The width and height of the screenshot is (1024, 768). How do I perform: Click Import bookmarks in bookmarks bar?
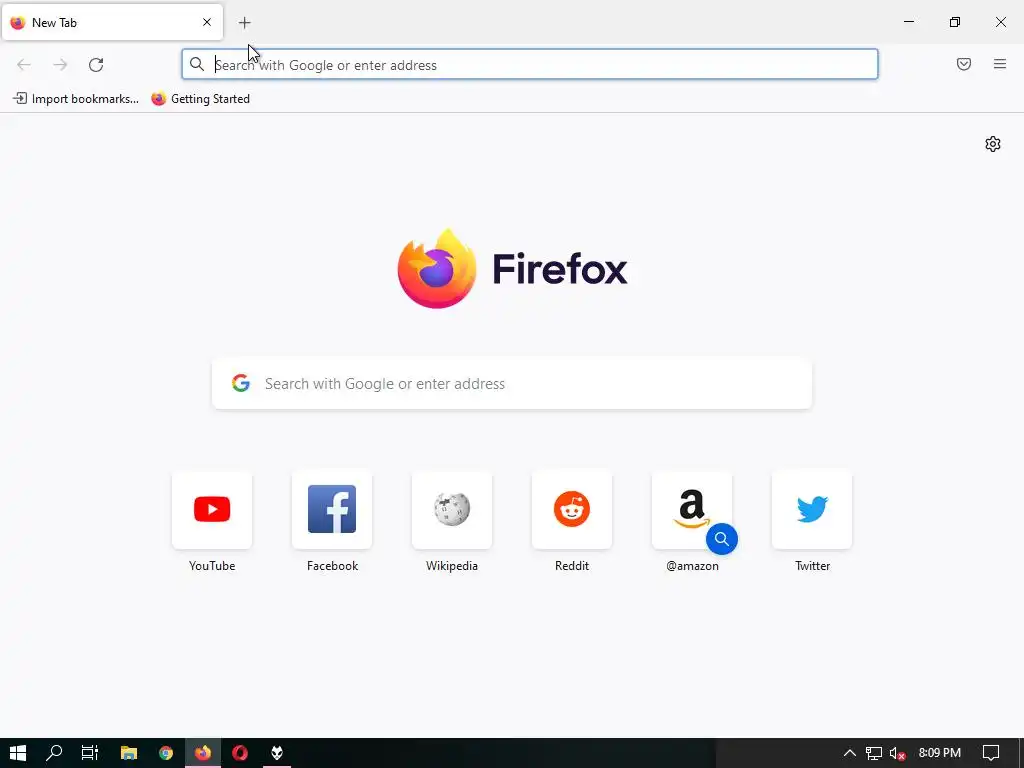pyautogui.click(x=76, y=99)
